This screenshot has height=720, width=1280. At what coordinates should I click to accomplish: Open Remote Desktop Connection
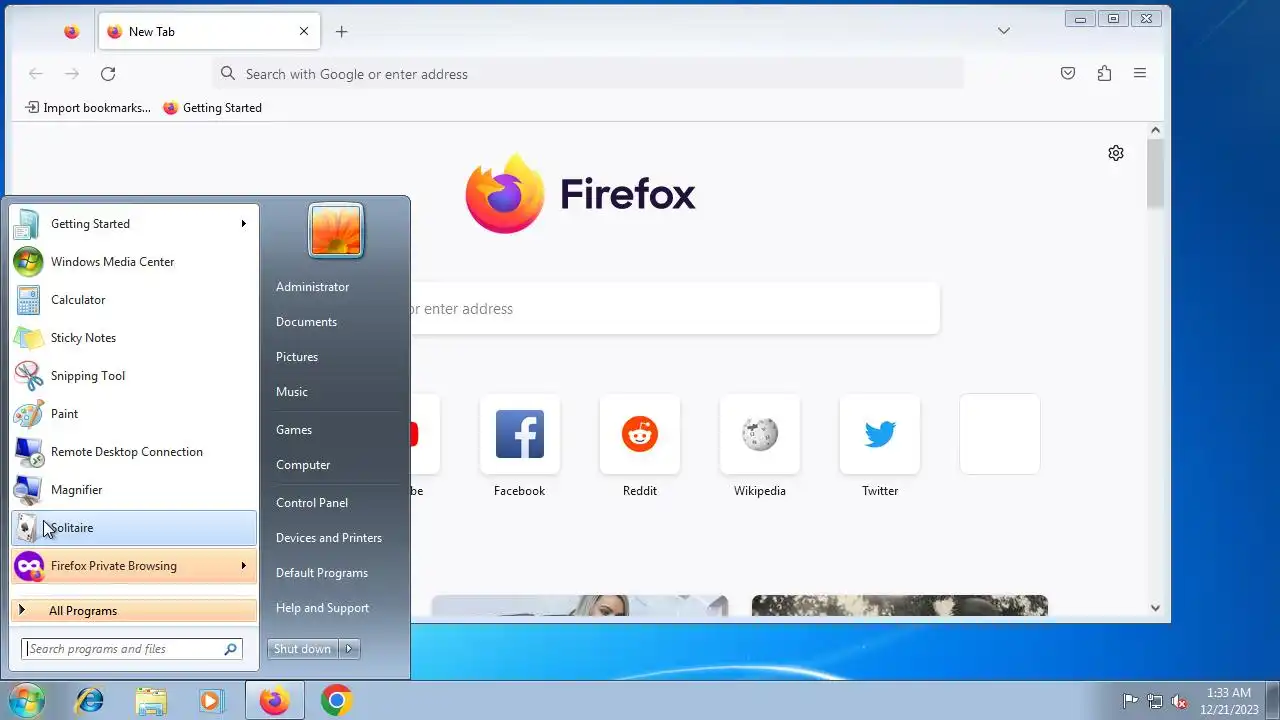point(134,452)
